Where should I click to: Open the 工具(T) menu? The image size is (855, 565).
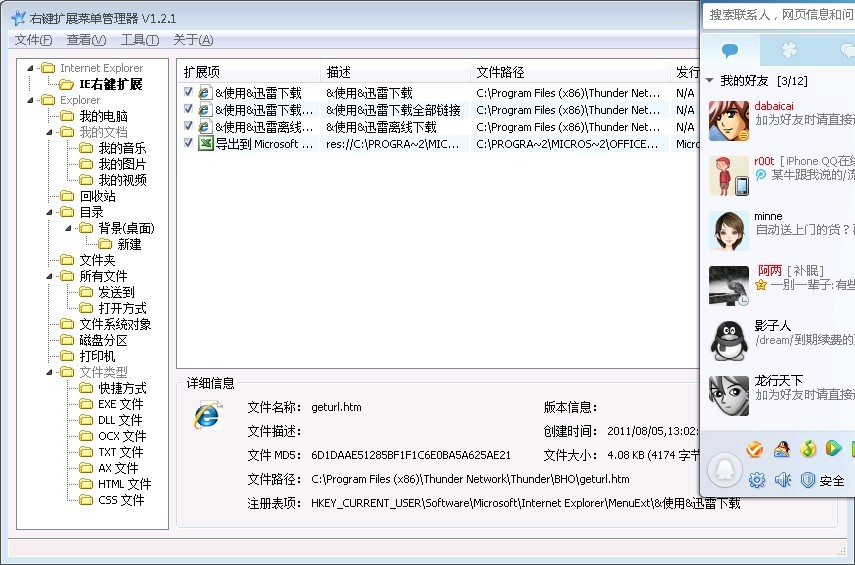tap(140, 40)
